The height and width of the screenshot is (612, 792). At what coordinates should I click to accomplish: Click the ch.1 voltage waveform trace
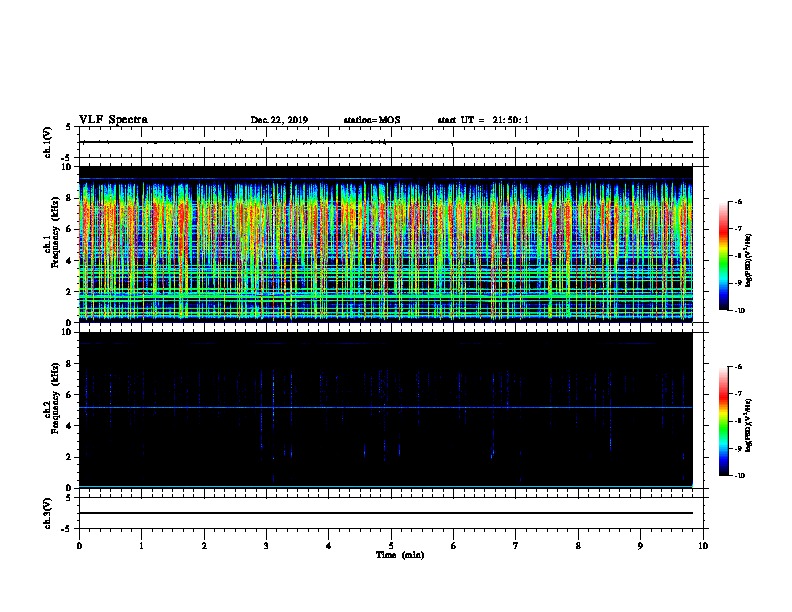coord(387,142)
